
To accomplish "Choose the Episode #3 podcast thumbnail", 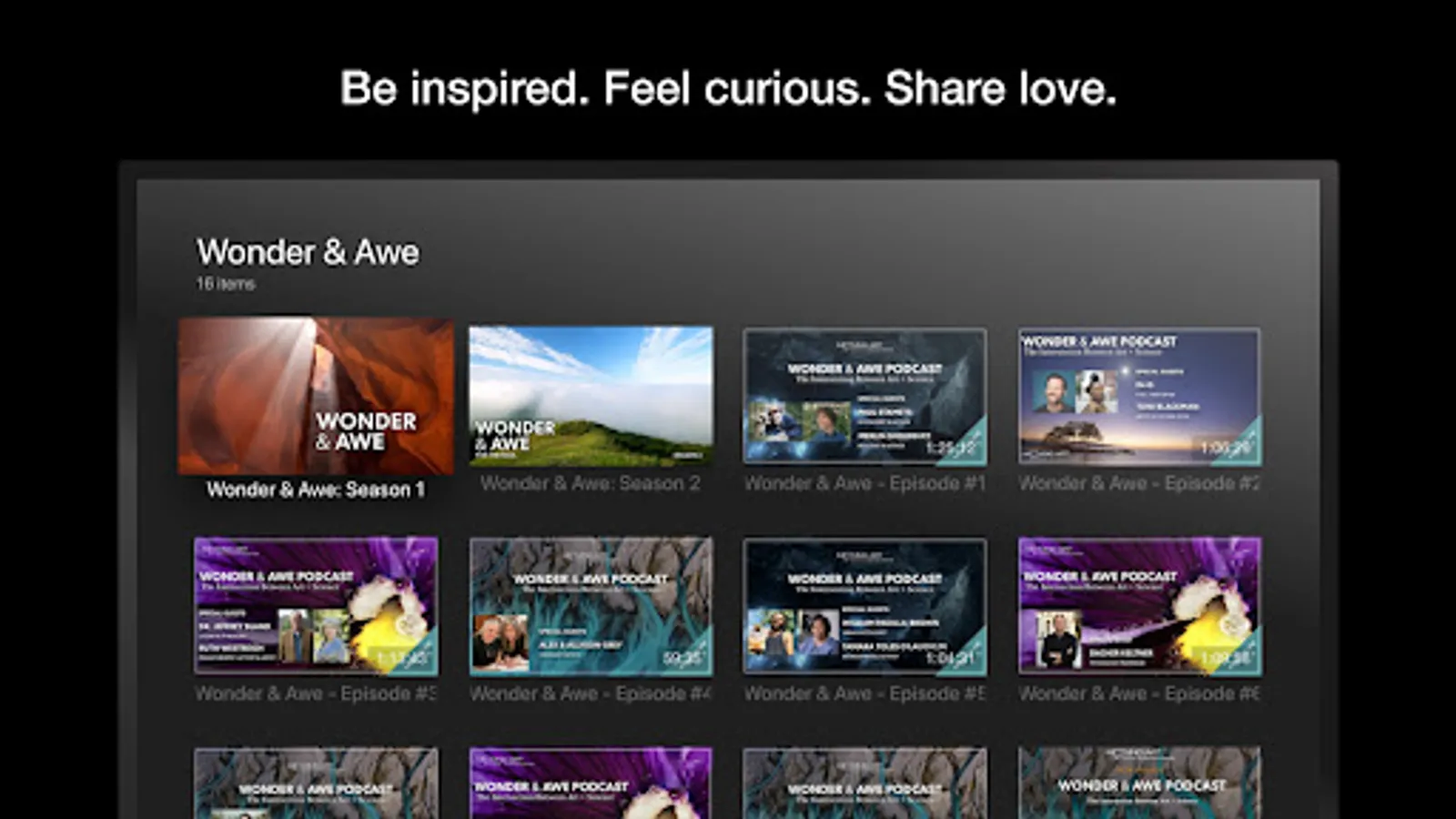I will click(x=316, y=606).
